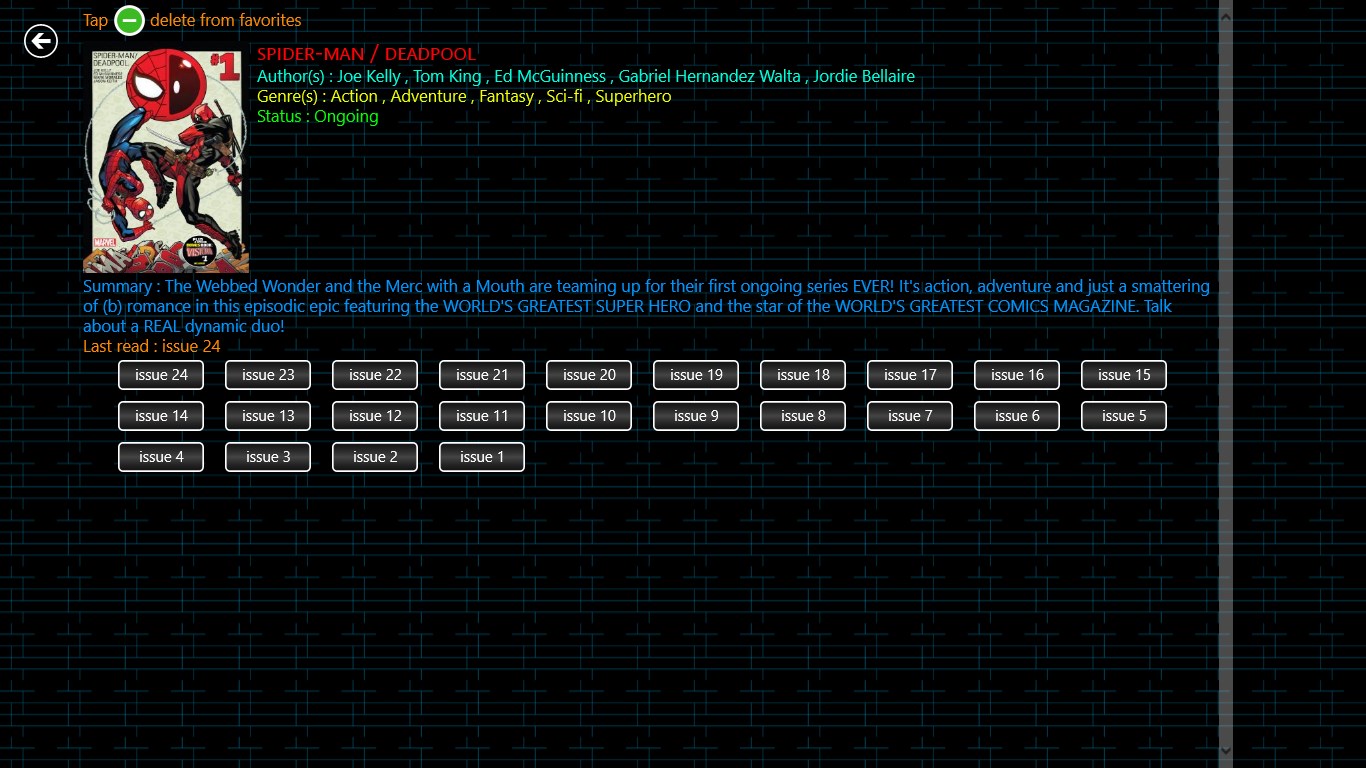This screenshot has height=768, width=1366.
Task: Open issue 20
Action: (x=589, y=375)
